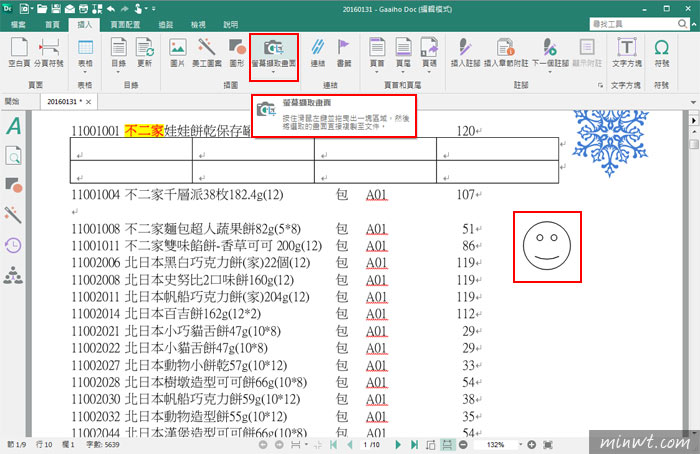Close the 20160131 document tab

[x=88, y=102]
